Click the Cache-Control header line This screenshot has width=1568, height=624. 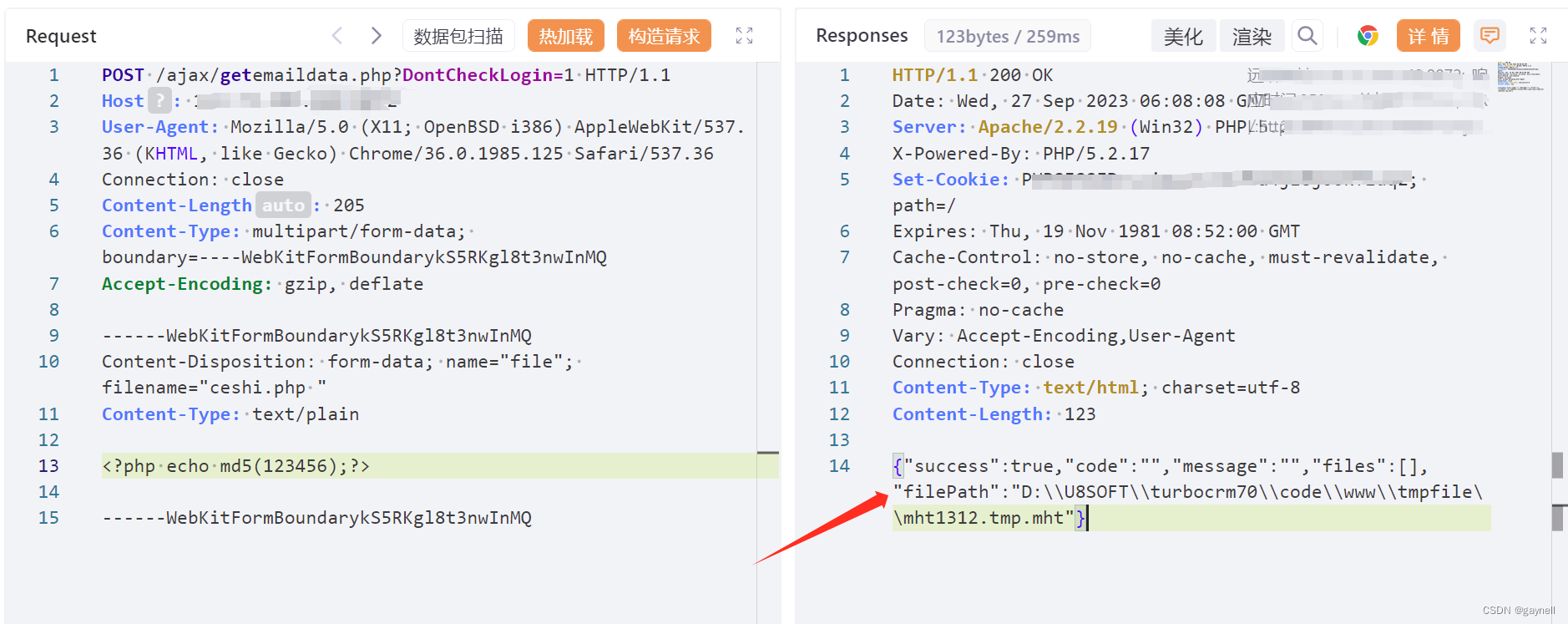click(x=1166, y=256)
